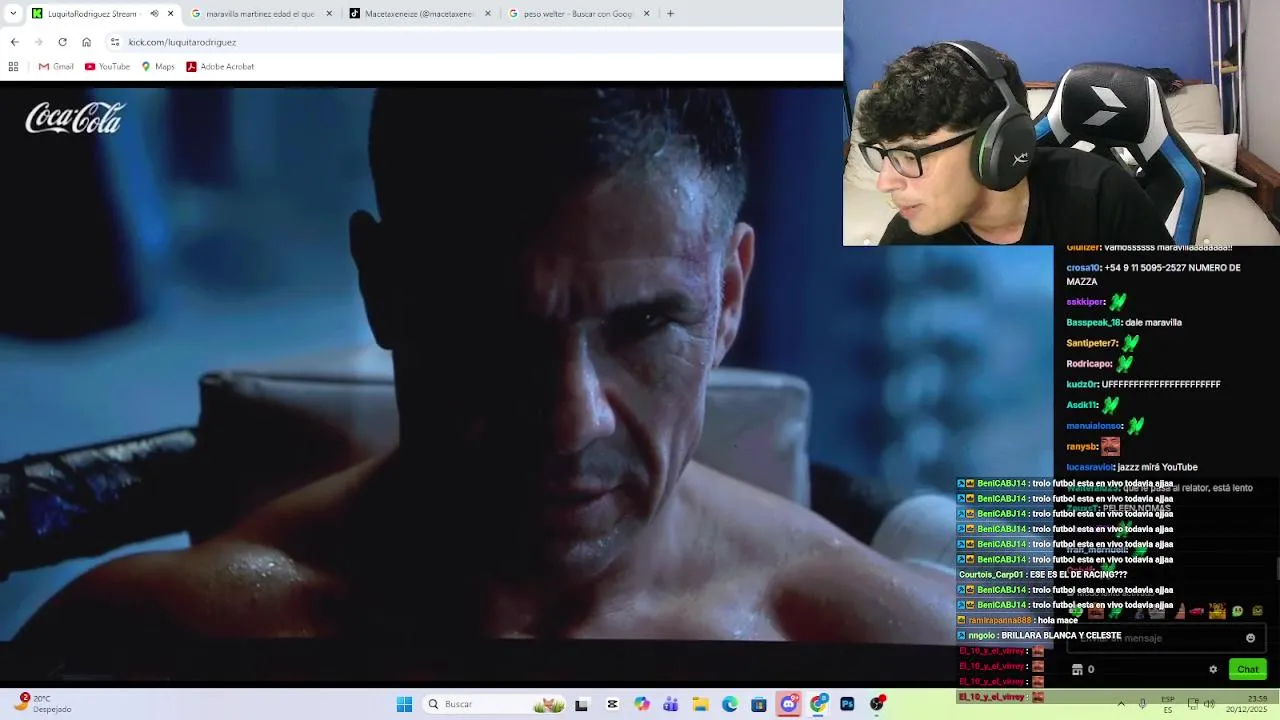Viewport: 1280px width, 720px height.
Task: View site information icon in address bar
Action: (x=115, y=42)
